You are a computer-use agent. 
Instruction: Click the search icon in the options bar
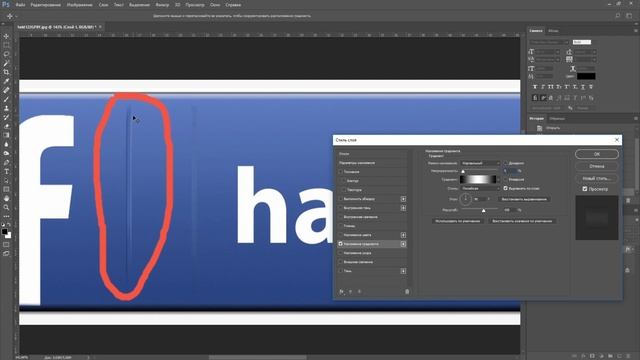tap(618, 16)
